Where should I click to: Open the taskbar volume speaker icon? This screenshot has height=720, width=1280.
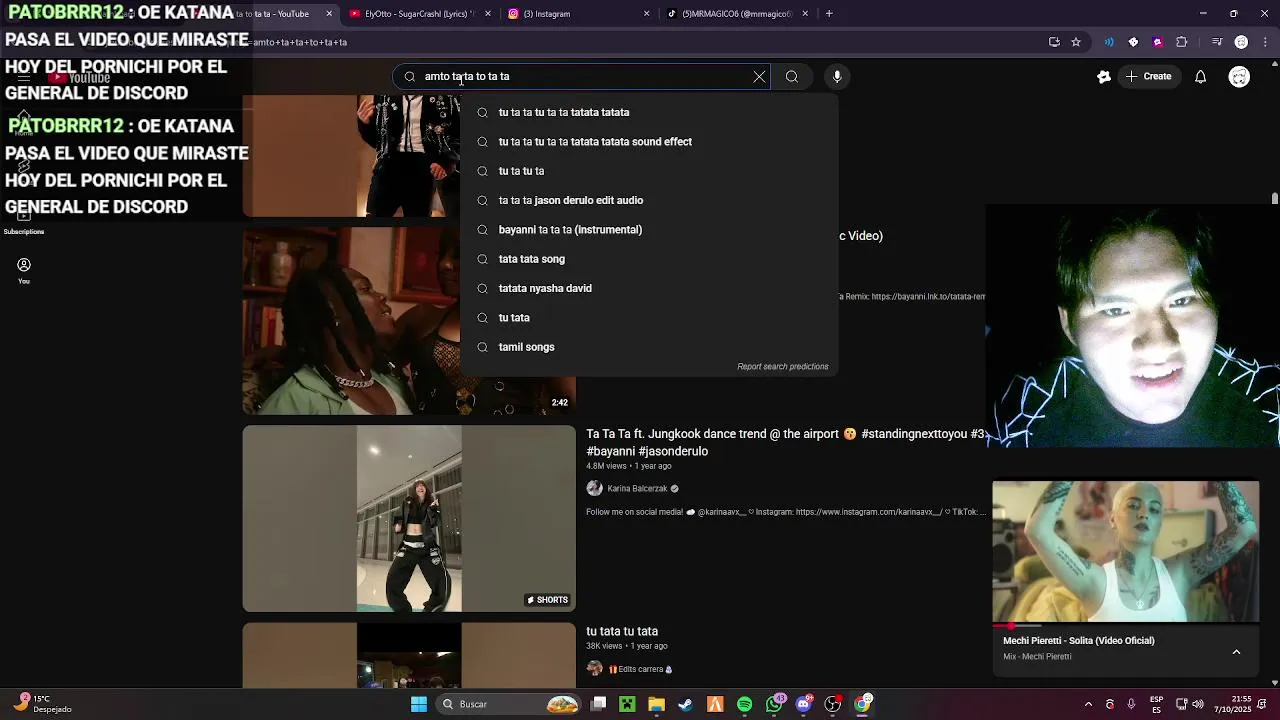click(x=1198, y=704)
